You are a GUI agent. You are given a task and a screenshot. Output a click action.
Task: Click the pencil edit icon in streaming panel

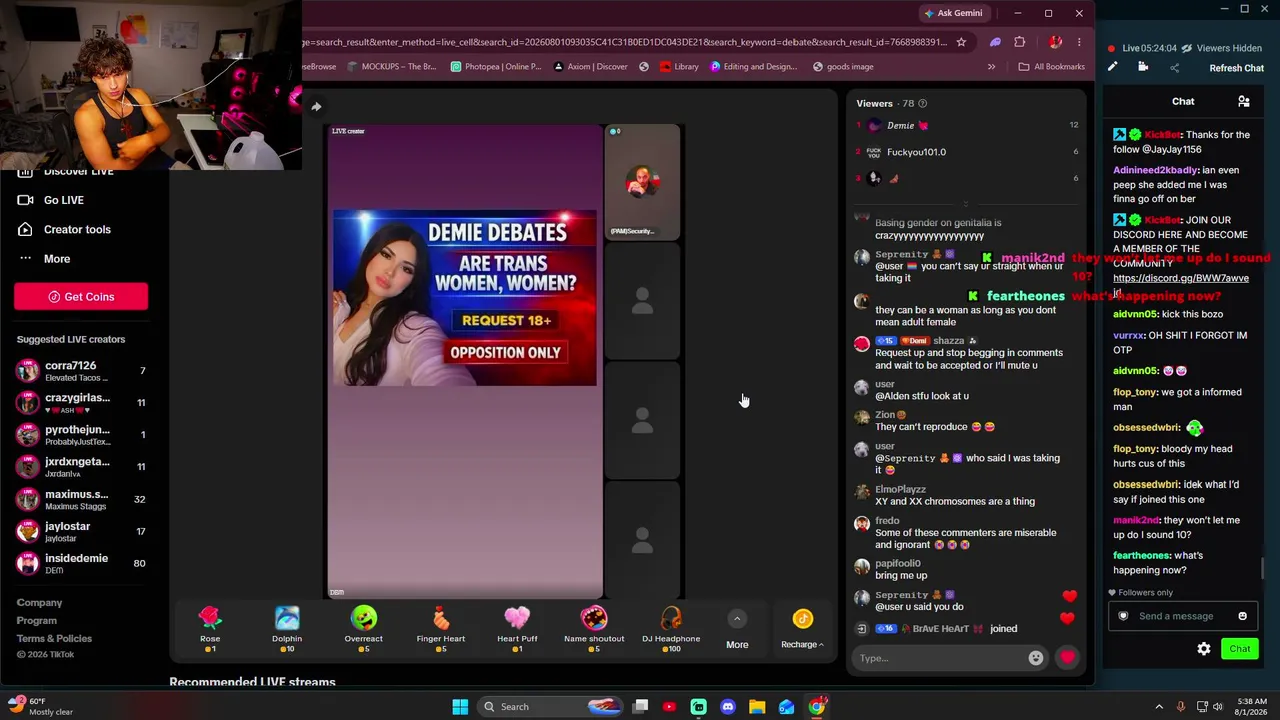click(x=1112, y=67)
